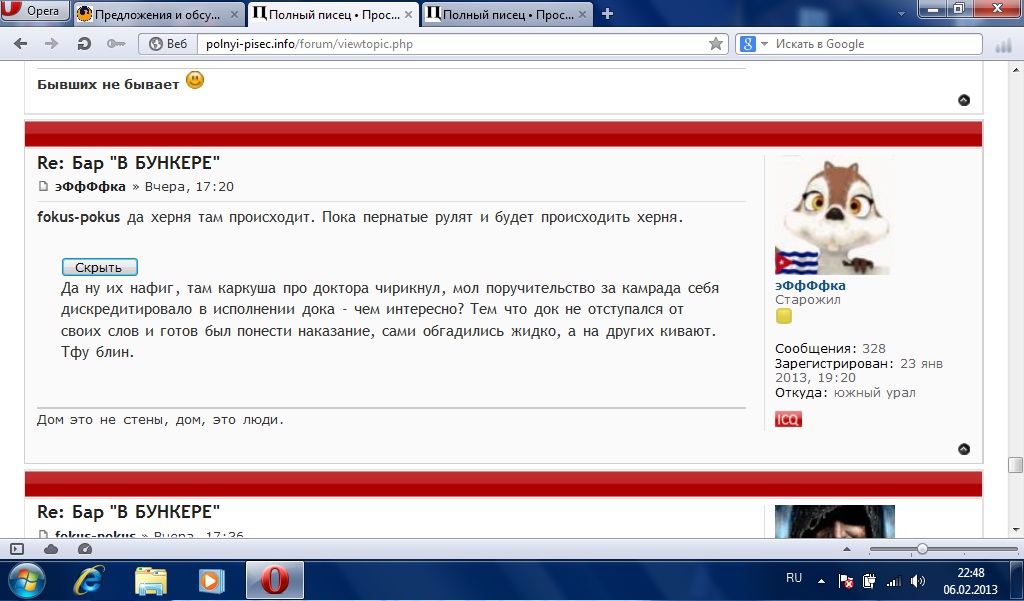Viewport: 1024px width, 601px height.
Task: Open эФФФфка squirrel avatar image
Action: tap(833, 216)
